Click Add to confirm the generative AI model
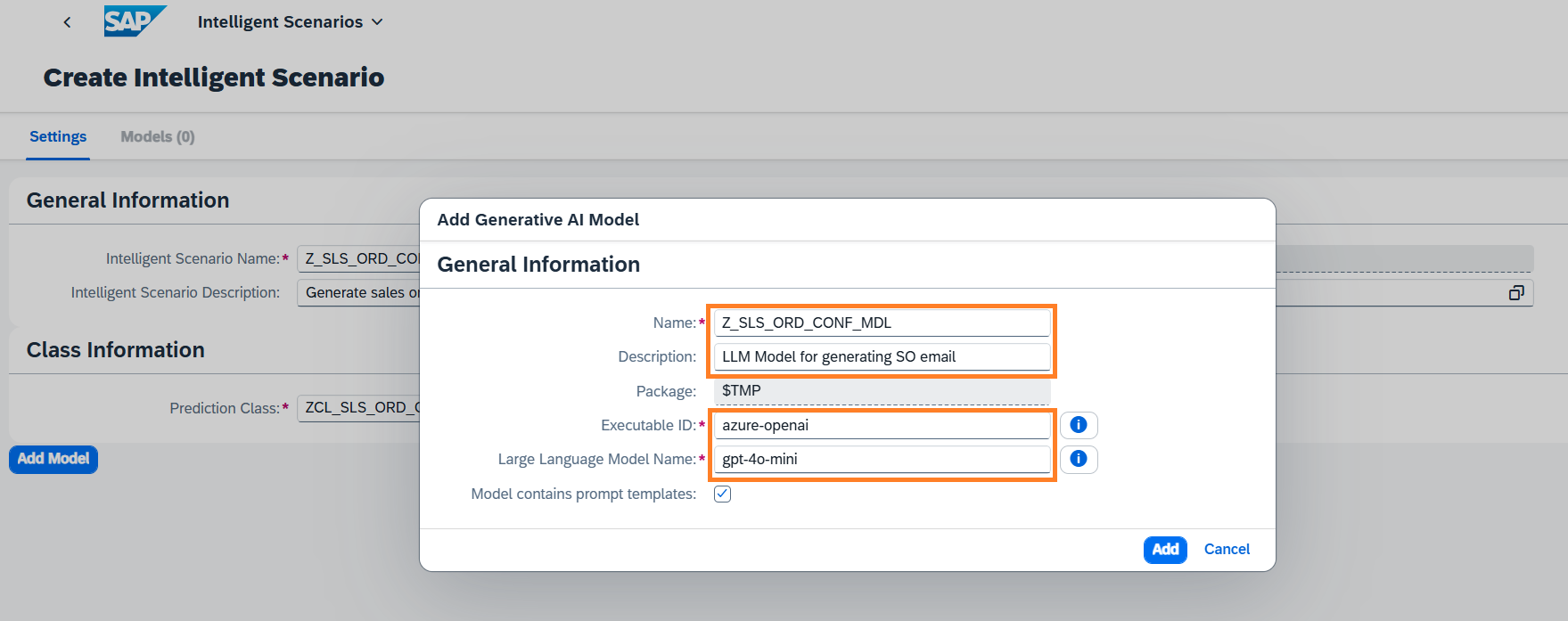Screen dimensions: 1568x621 tap(1164, 550)
